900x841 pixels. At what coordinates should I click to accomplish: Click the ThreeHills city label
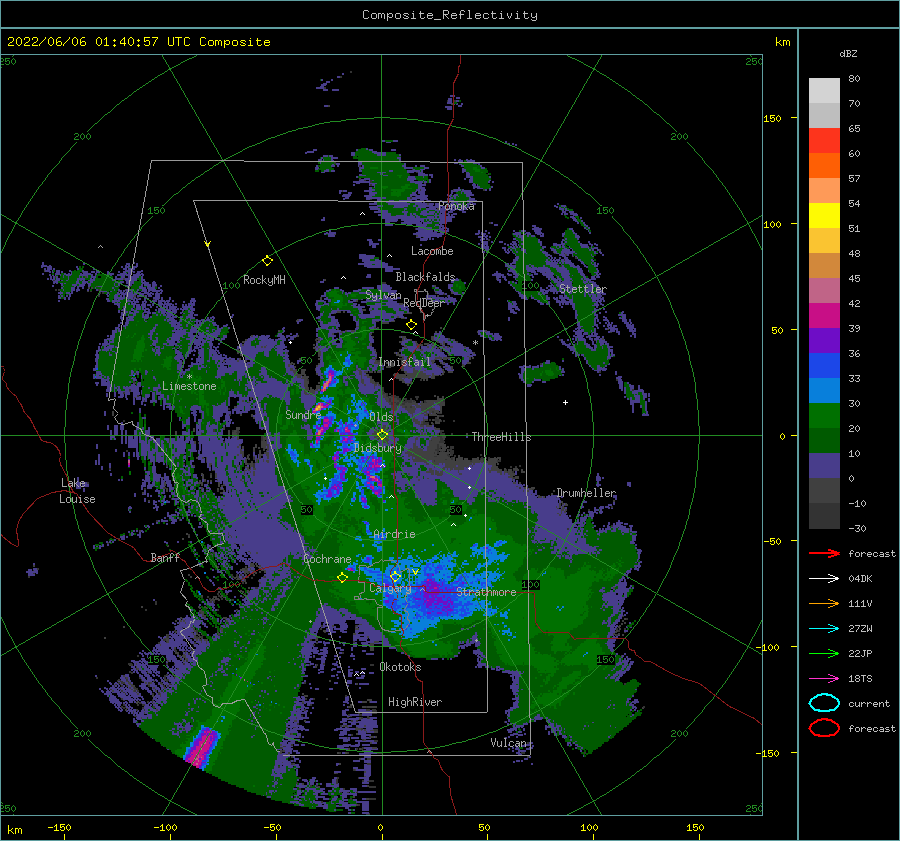[x=501, y=437]
